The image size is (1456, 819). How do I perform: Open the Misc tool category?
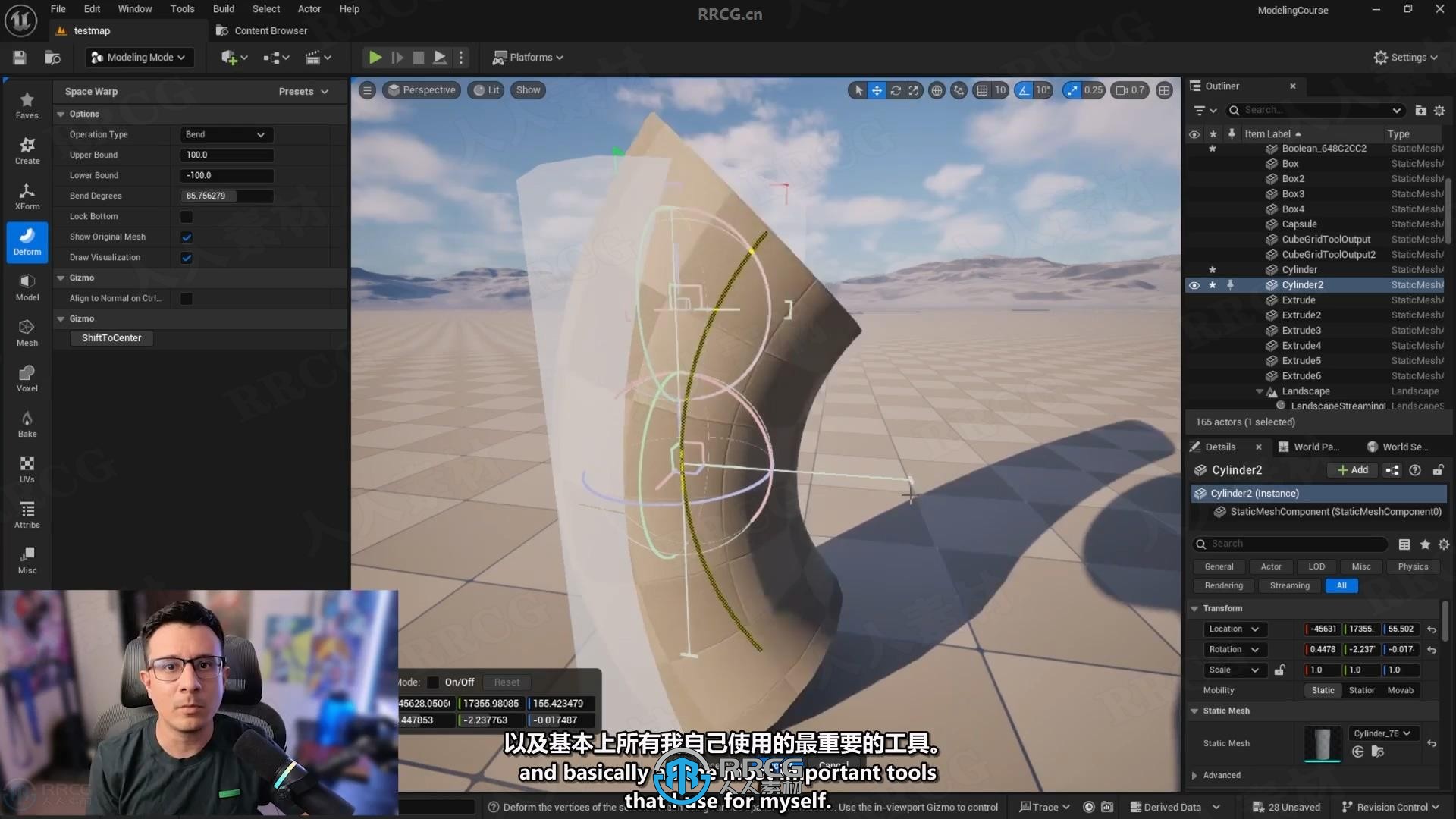[x=27, y=560]
